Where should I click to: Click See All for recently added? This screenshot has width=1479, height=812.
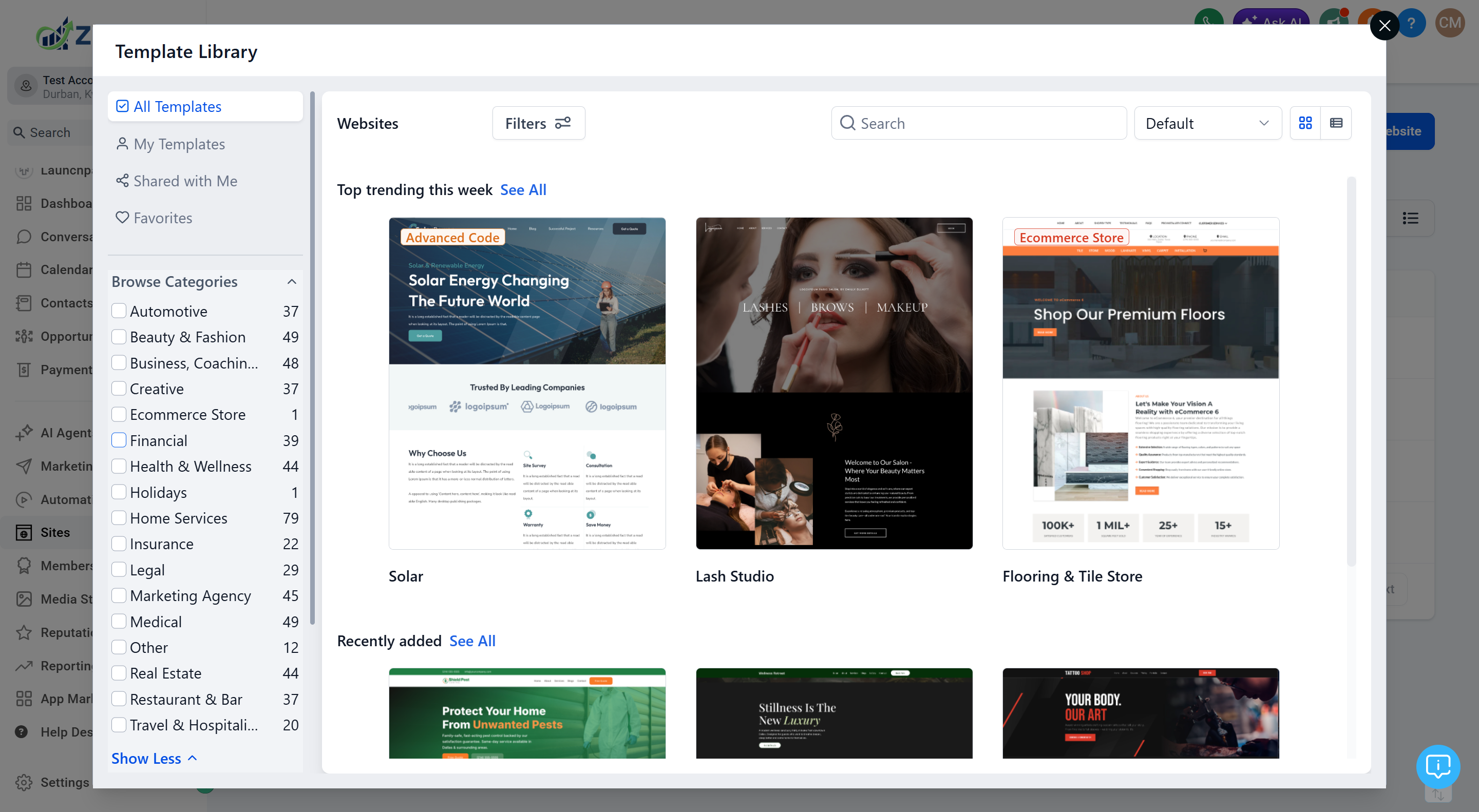pos(472,641)
